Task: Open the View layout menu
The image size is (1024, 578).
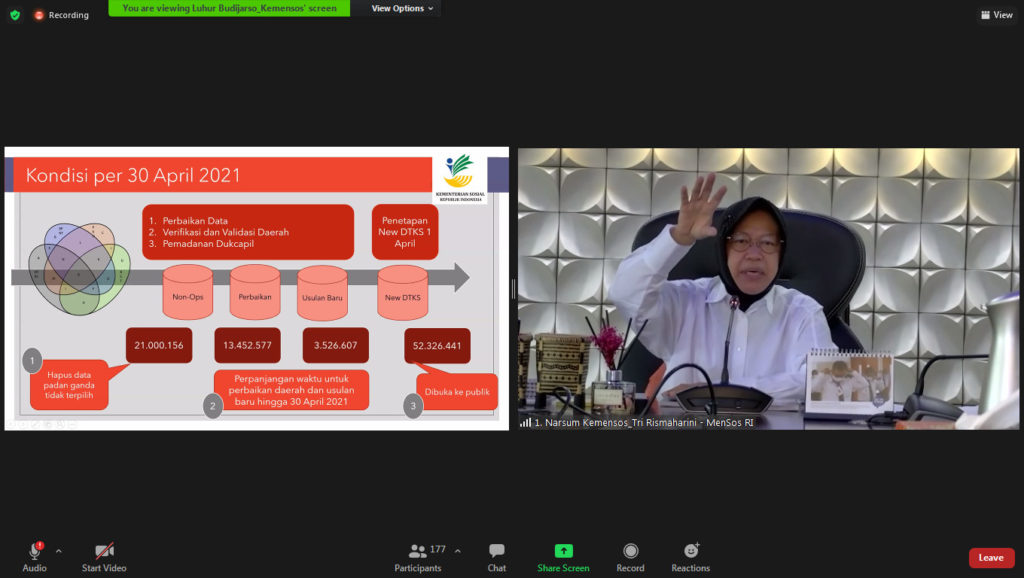Action: 997,15
